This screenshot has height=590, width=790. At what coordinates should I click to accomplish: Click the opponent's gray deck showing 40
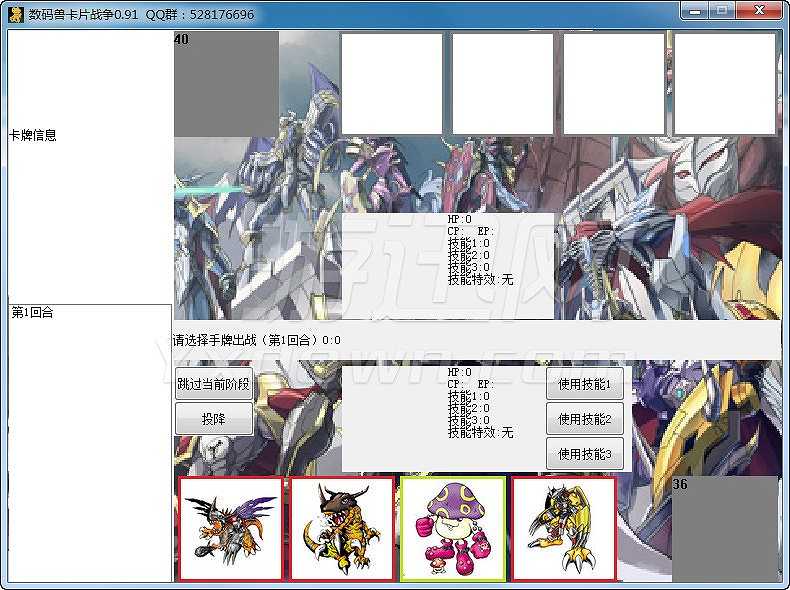(x=226, y=84)
